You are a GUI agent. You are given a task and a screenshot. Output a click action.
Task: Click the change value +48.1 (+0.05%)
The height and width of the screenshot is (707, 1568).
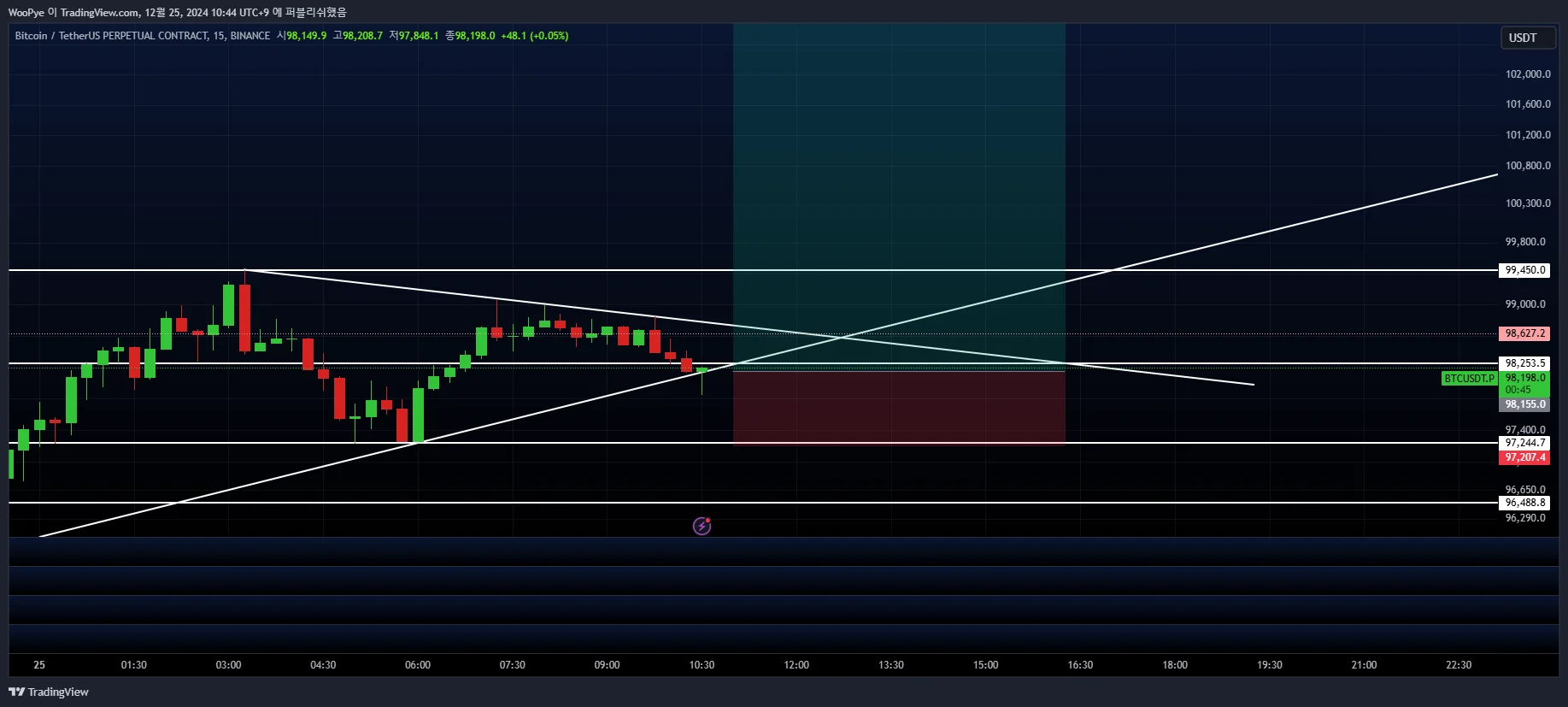(x=535, y=36)
